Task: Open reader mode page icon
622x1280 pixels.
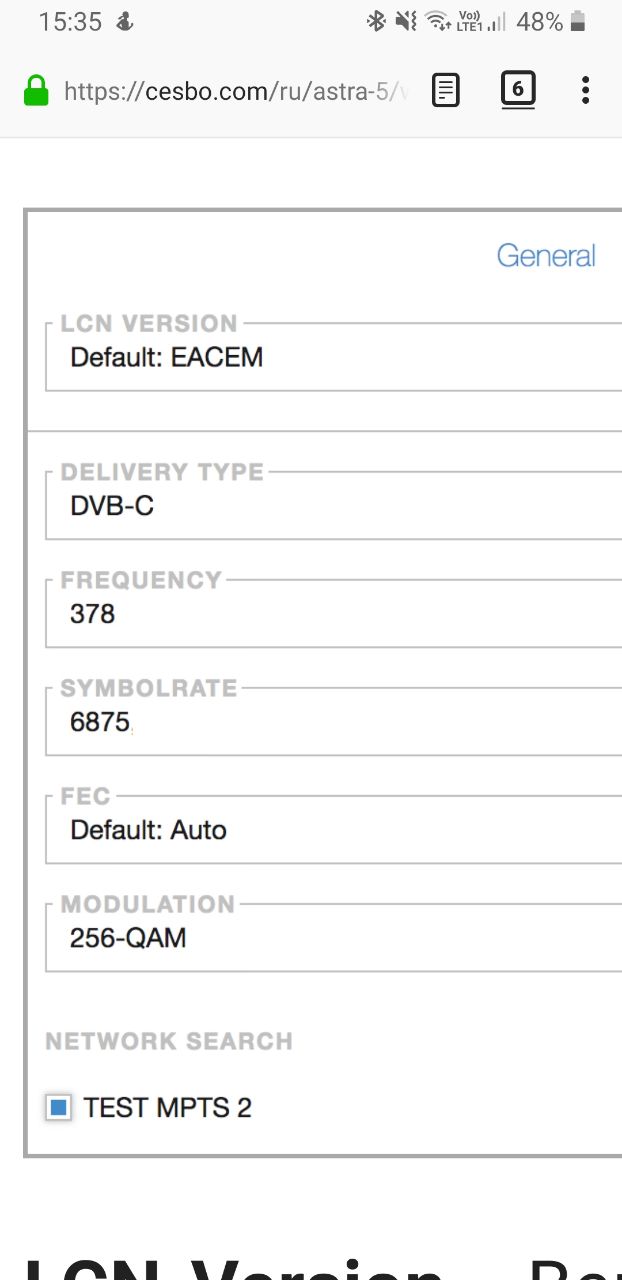Action: pyautogui.click(x=446, y=92)
